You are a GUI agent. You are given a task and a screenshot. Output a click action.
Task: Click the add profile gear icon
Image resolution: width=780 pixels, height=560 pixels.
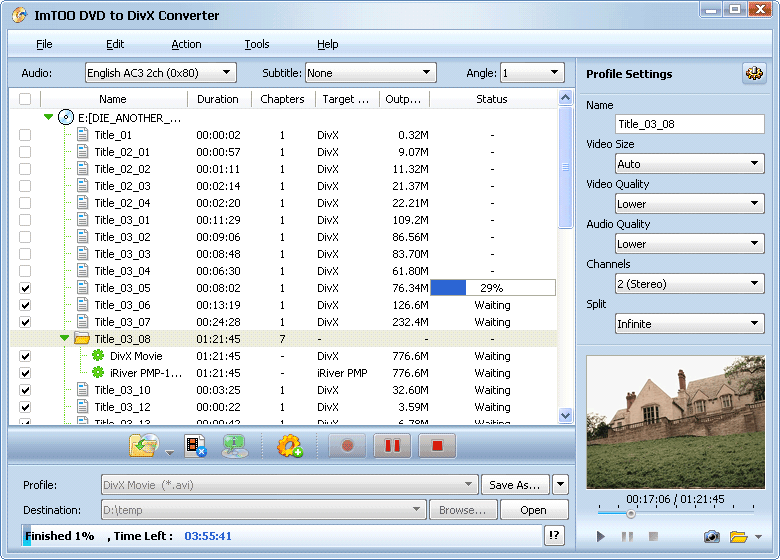(x=290, y=446)
